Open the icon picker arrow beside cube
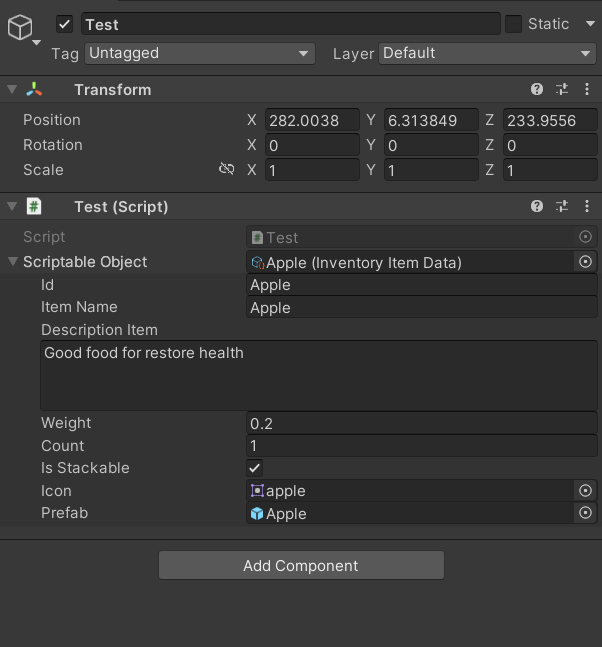The image size is (602, 647). pyautogui.click(x=36, y=43)
